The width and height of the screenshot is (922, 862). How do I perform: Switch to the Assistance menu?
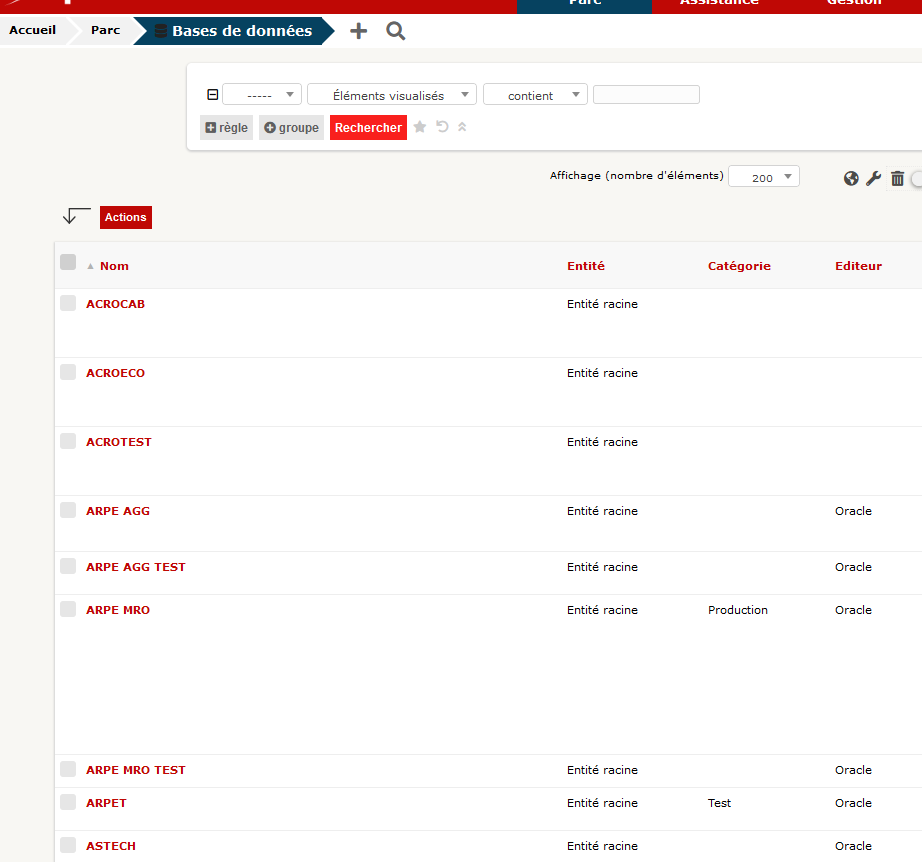pyautogui.click(x=719, y=4)
